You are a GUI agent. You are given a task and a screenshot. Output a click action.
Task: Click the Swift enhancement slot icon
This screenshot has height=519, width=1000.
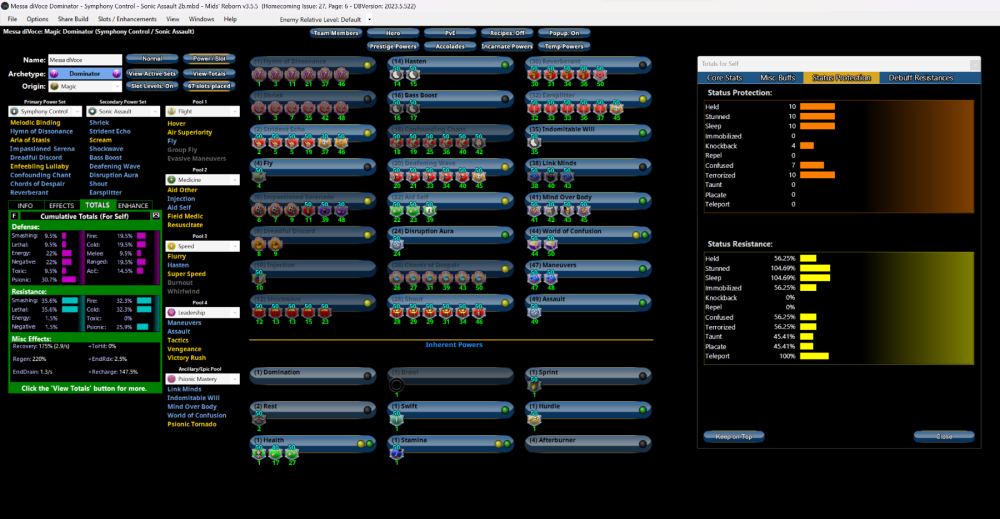397,421
